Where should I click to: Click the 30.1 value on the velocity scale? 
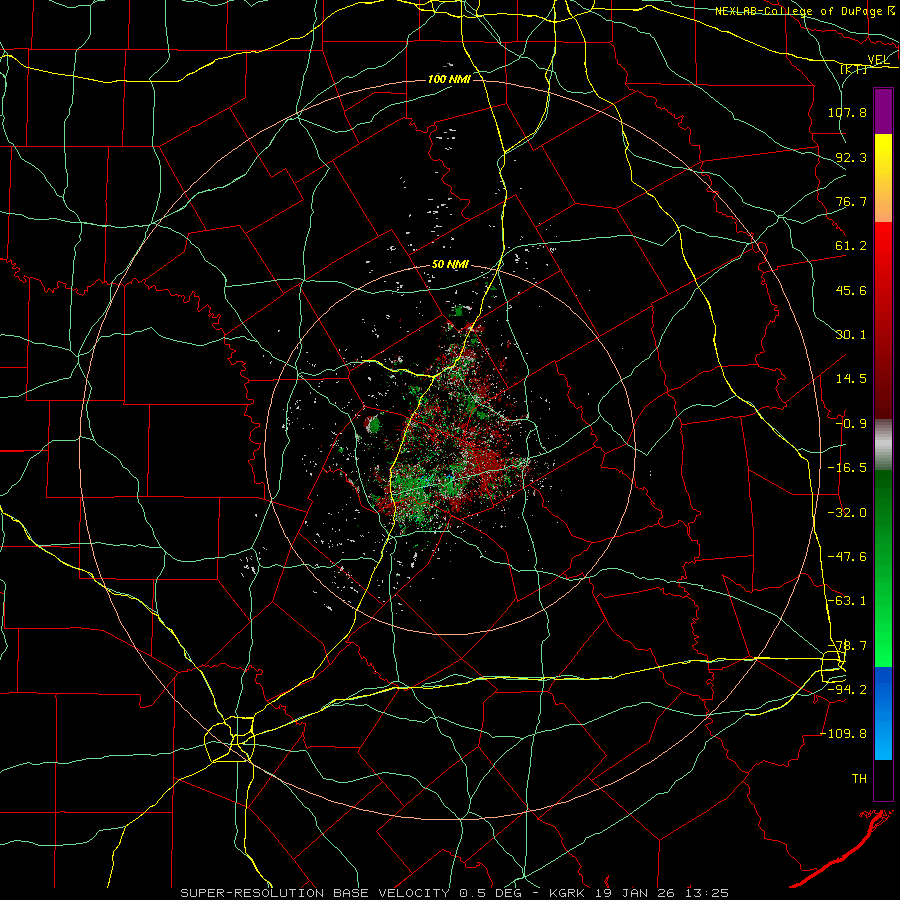[851, 335]
